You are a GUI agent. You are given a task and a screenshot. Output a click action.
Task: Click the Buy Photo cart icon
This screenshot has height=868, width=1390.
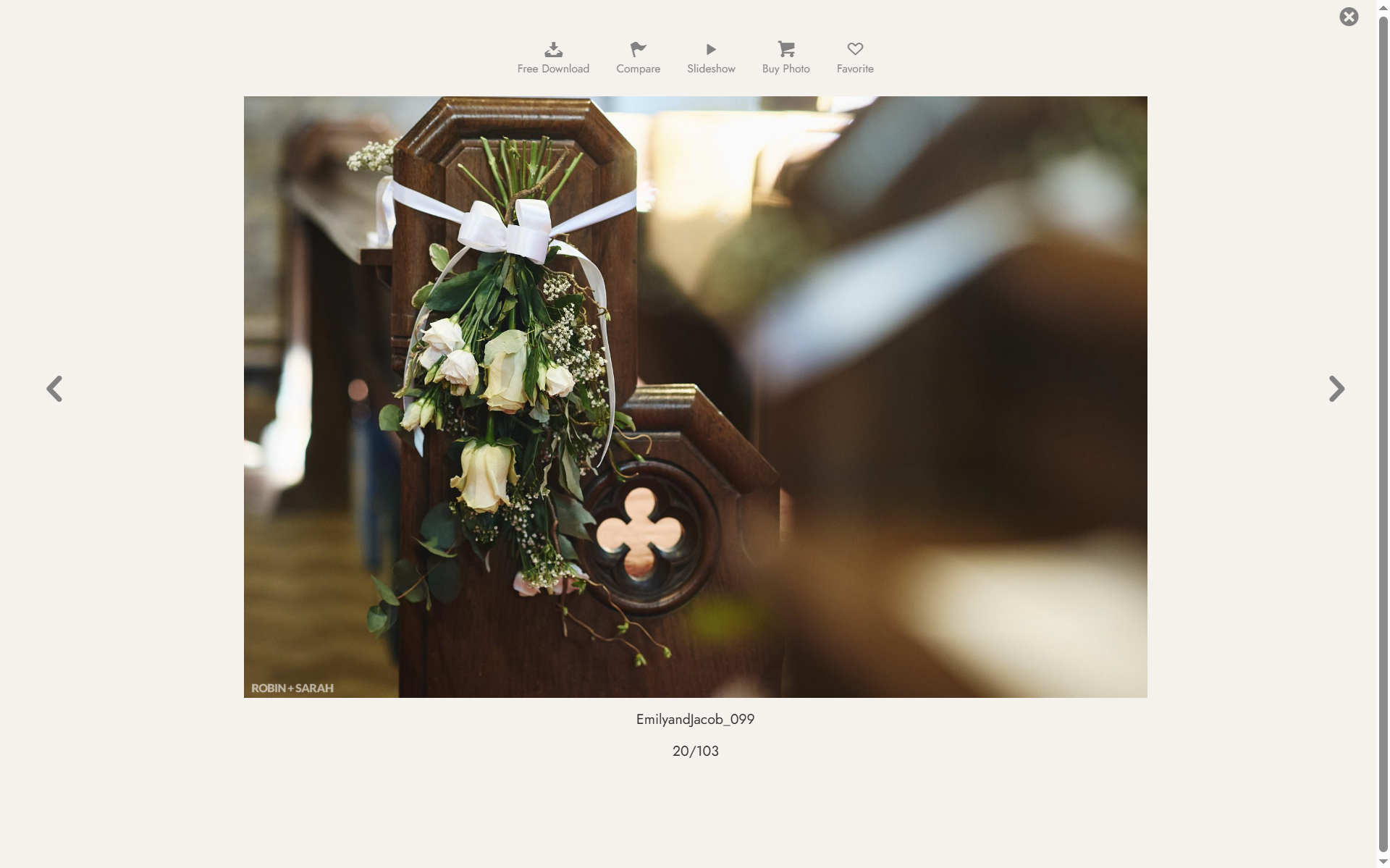pos(786,49)
